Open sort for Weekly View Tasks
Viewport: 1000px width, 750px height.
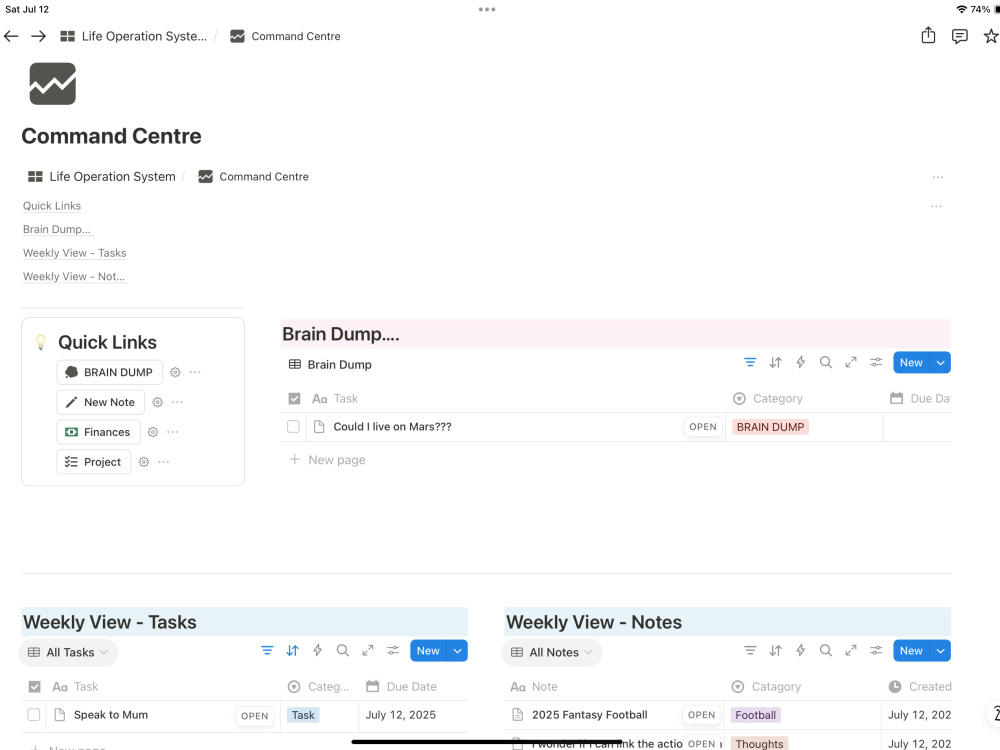point(292,651)
